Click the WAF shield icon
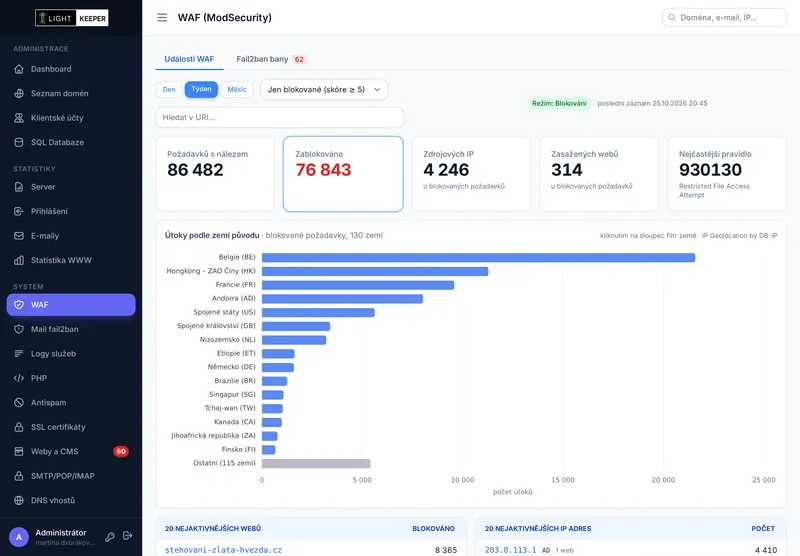 tap(19, 305)
